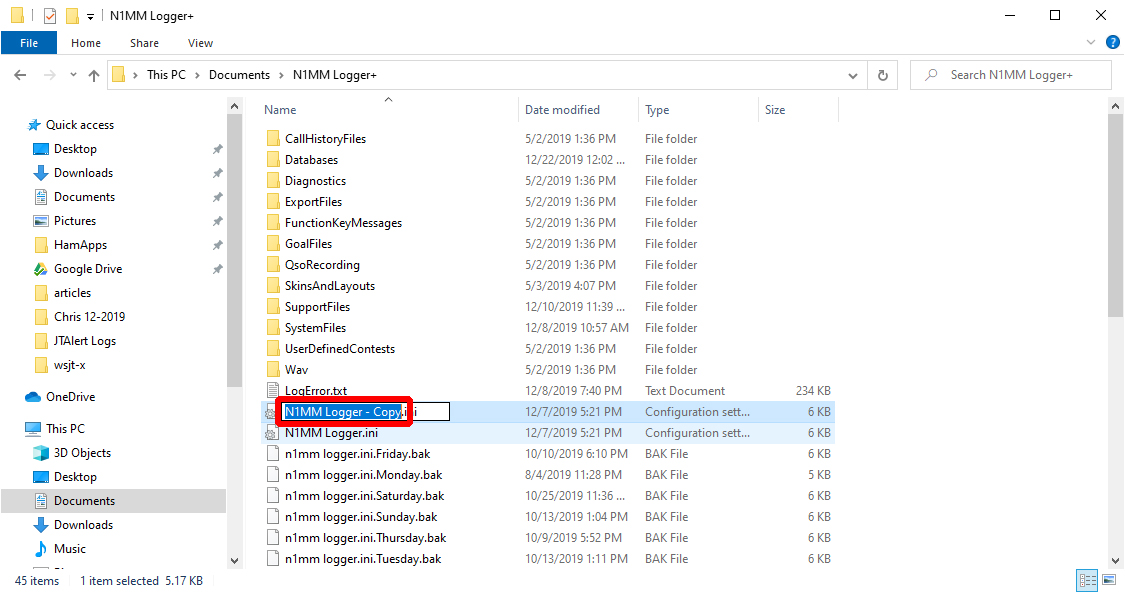Select n1mm logger.ini.Friday.bak file

pos(357,453)
